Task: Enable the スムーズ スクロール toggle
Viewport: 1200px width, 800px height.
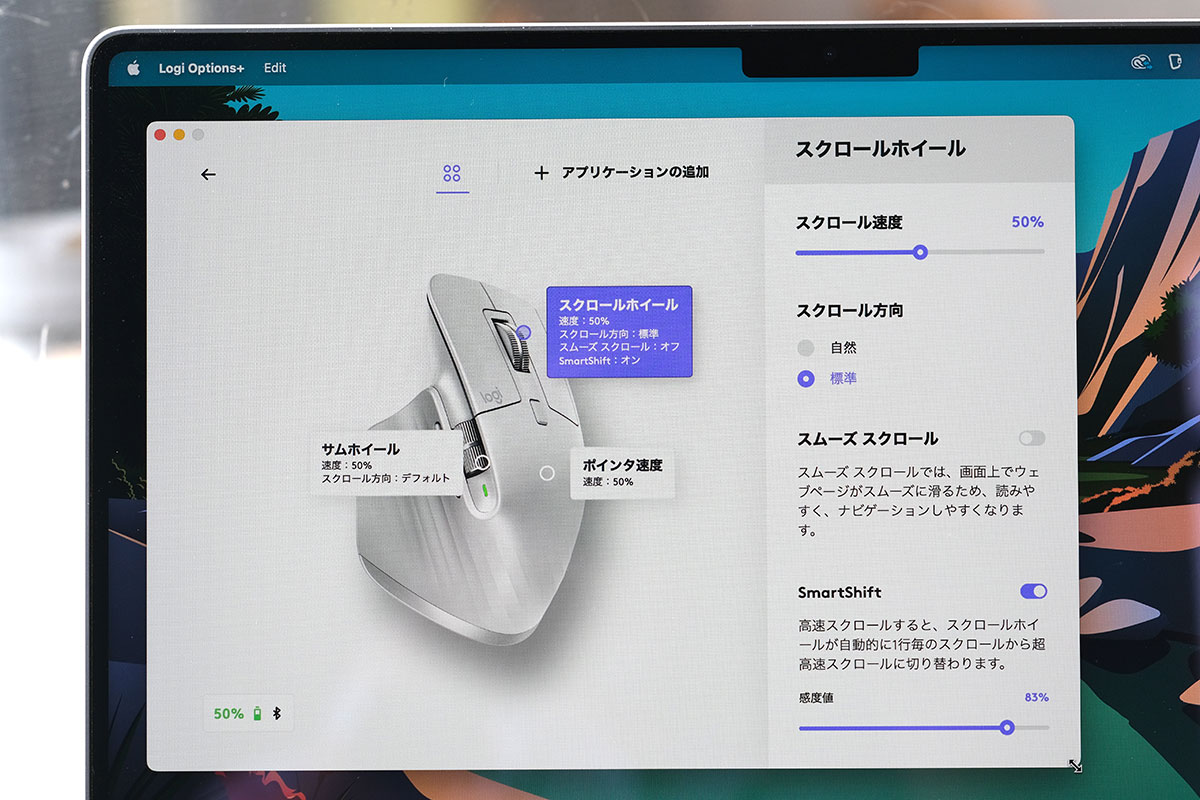Action: click(x=1032, y=438)
